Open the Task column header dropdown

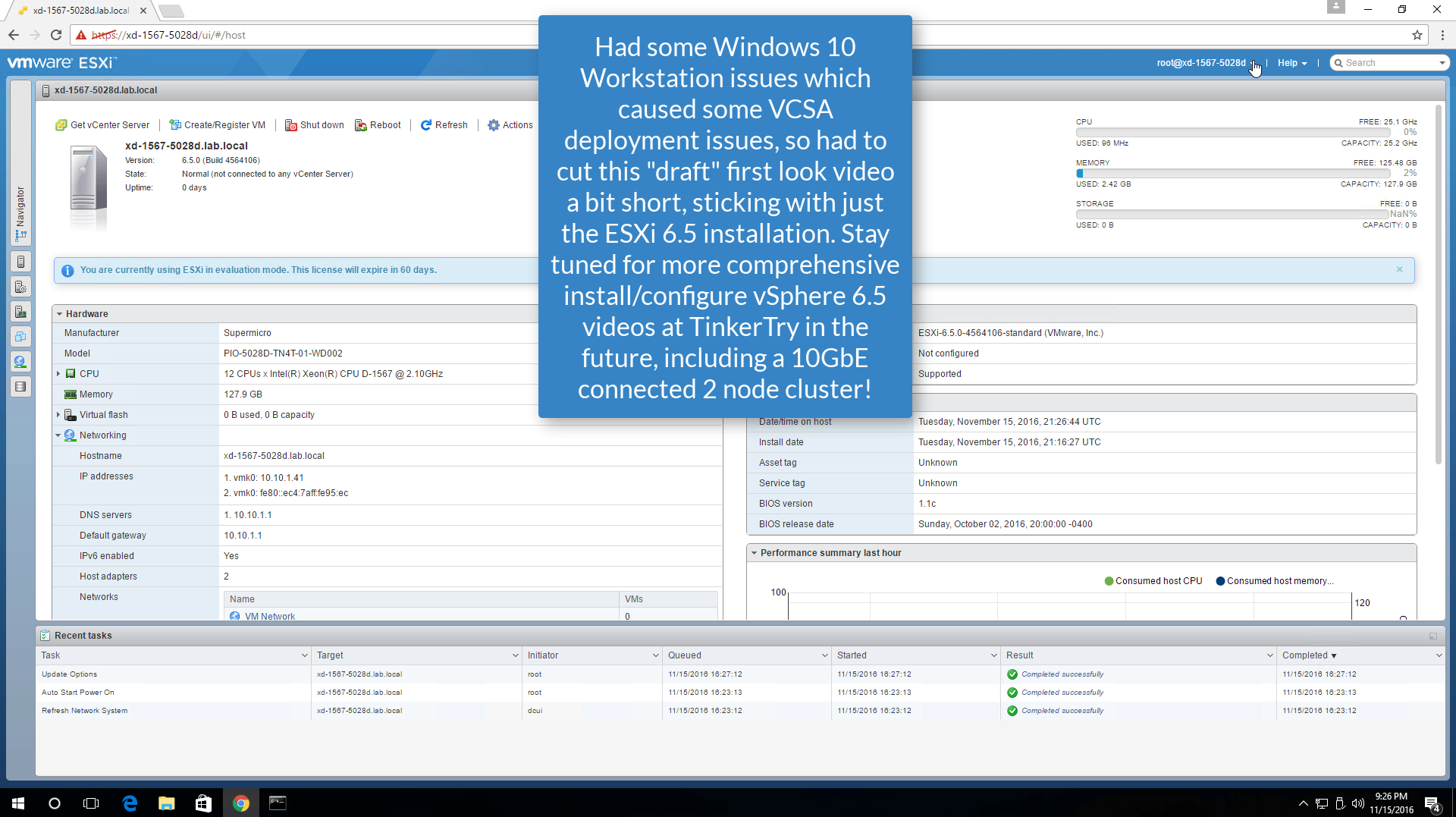tap(304, 655)
